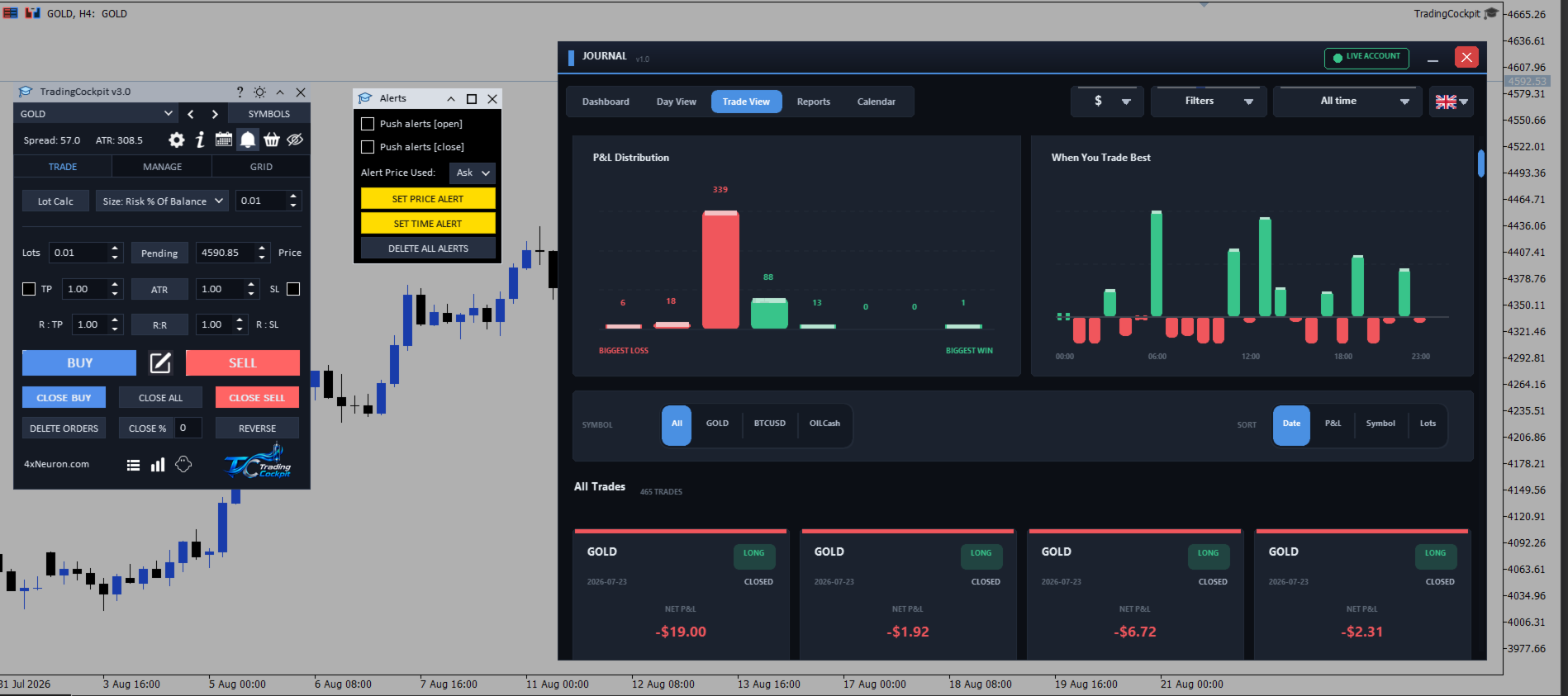Expand the Alert Price Used Ask dropdown
Image resolution: width=1568 pixels, height=696 pixels.
(x=473, y=173)
